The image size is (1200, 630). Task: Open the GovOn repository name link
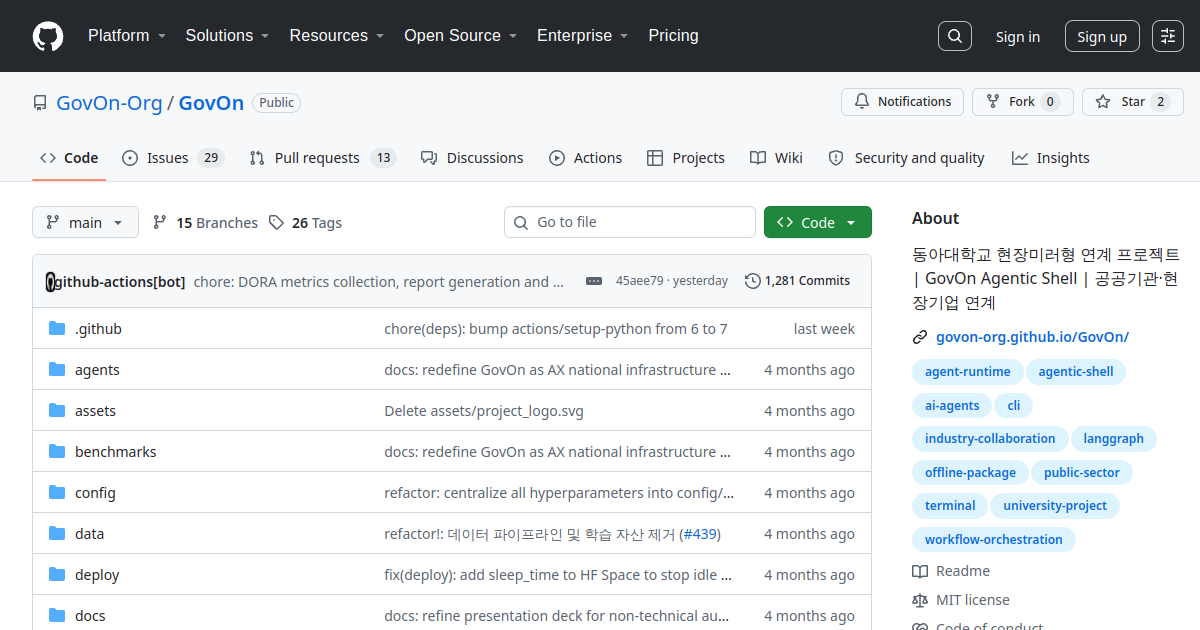tap(211, 103)
